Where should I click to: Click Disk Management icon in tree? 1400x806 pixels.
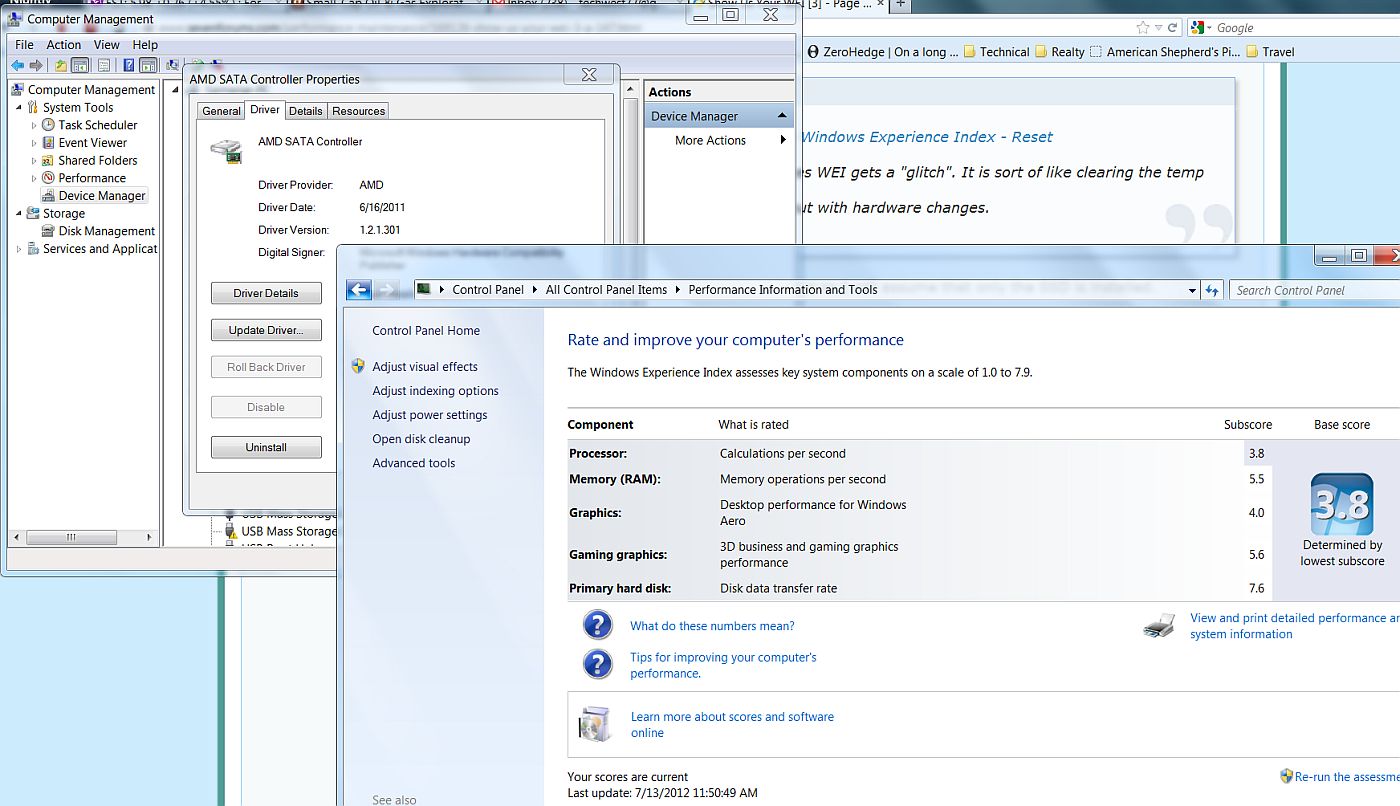point(48,231)
